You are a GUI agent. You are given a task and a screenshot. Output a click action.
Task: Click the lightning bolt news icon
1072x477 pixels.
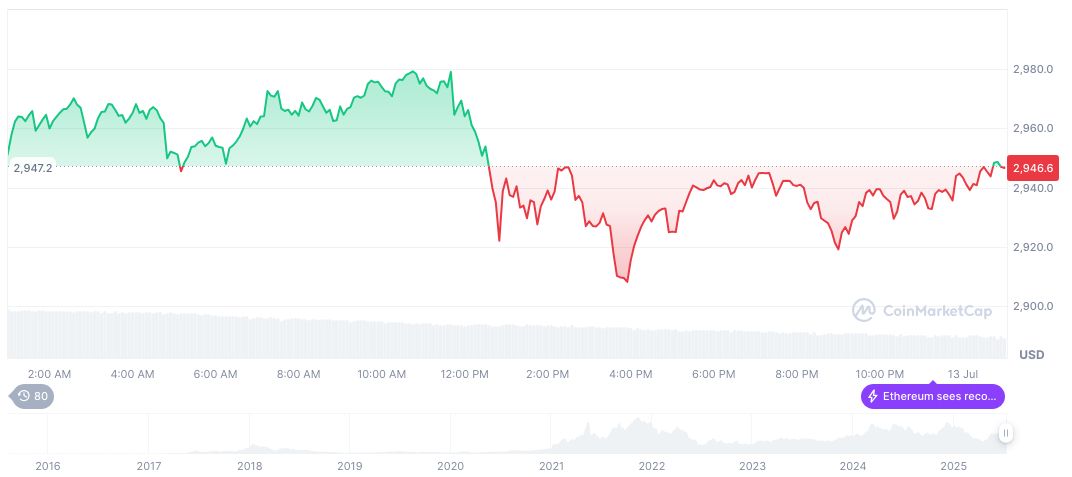[x=873, y=396]
